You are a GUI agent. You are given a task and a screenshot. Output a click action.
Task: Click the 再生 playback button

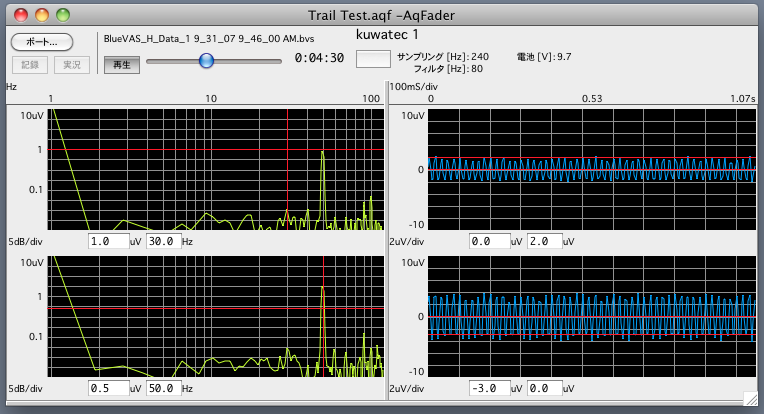[x=122, y=65]
